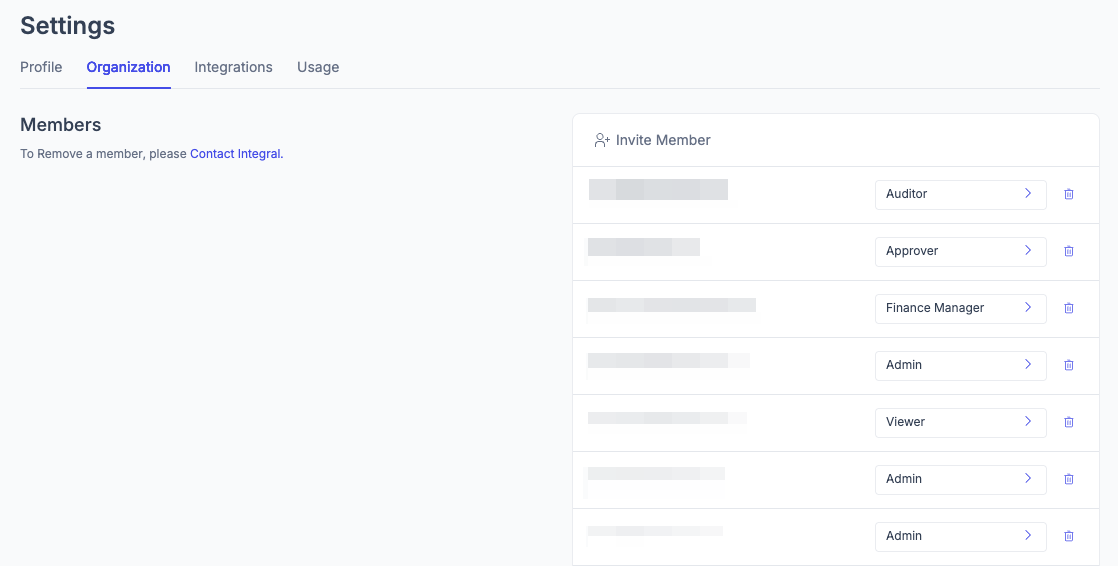Expand the Approver role selector
This screenshot has width=1118, height=566.
(960, 251)
